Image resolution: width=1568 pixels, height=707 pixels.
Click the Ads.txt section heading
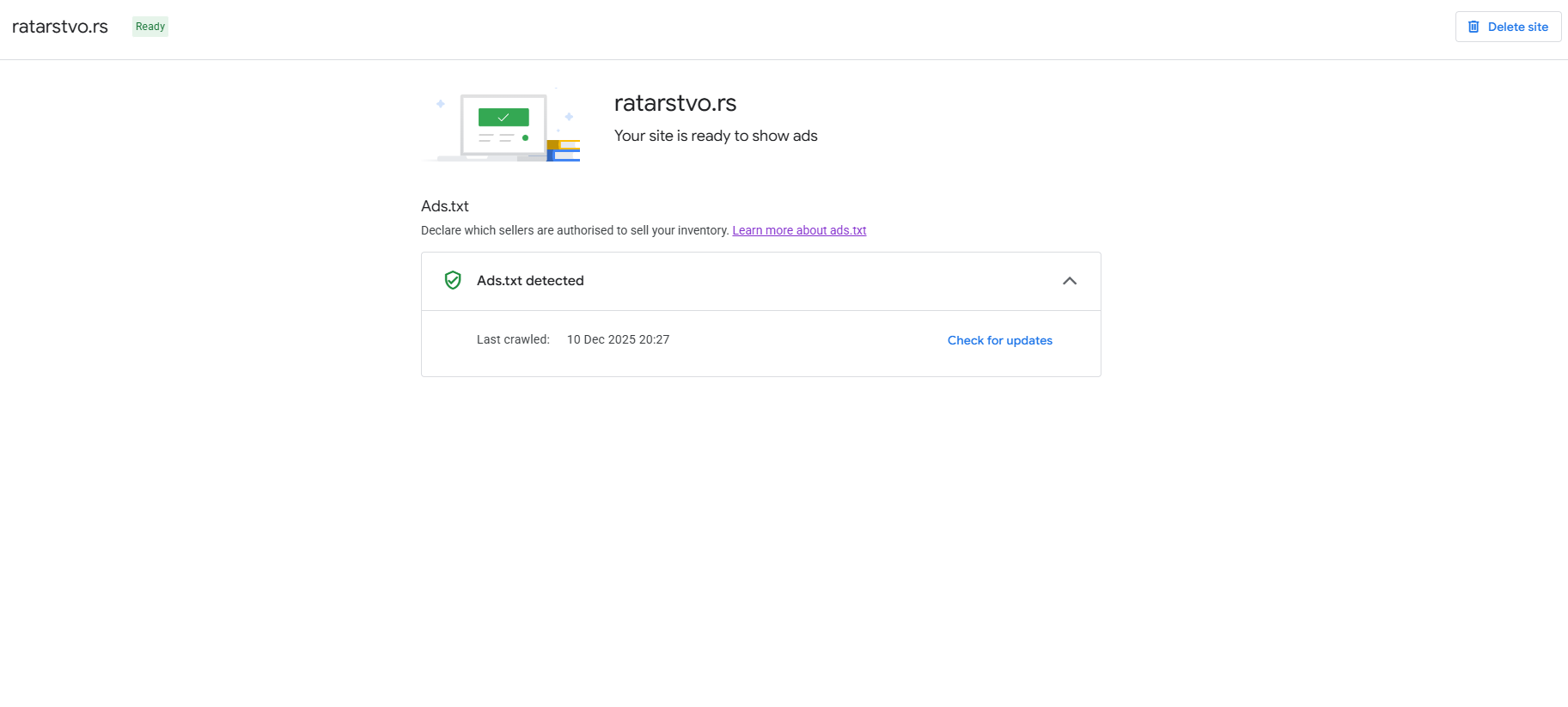pyautogui.click(x=445, y=206)
